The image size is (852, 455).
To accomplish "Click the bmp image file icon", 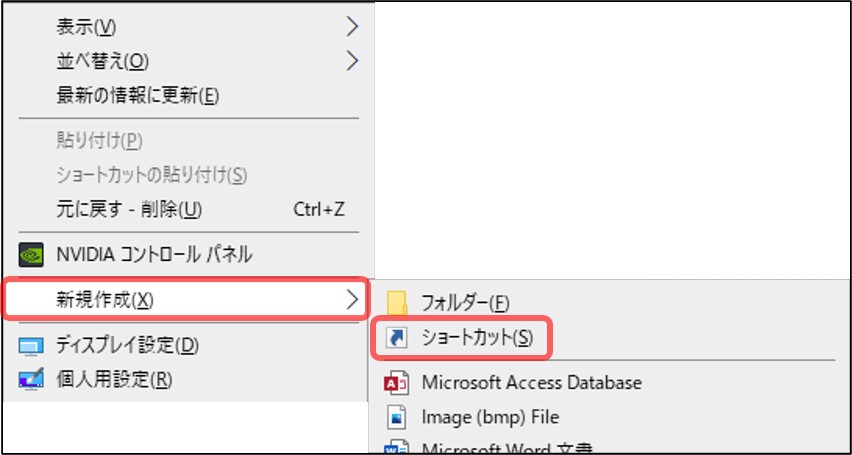I will pyautogui.click(x=396, y=417).
